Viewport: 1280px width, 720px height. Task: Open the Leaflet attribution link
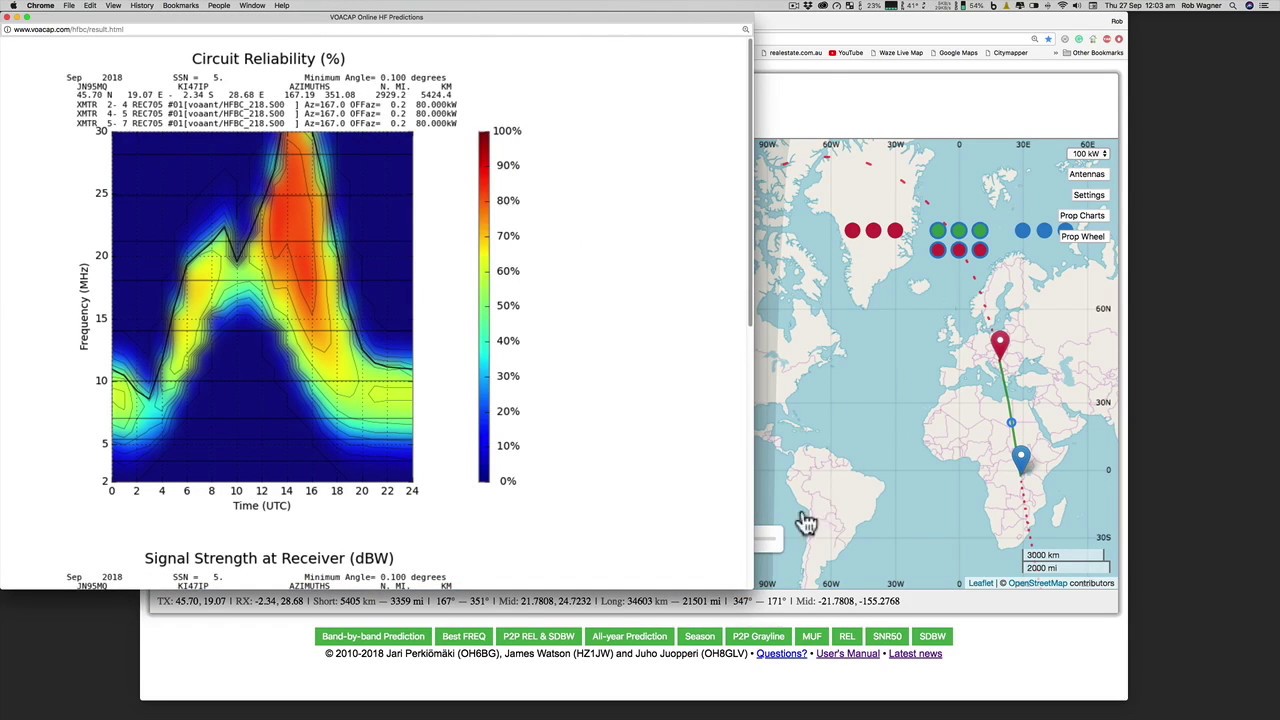pyautogui.click(x=980, y=583)
